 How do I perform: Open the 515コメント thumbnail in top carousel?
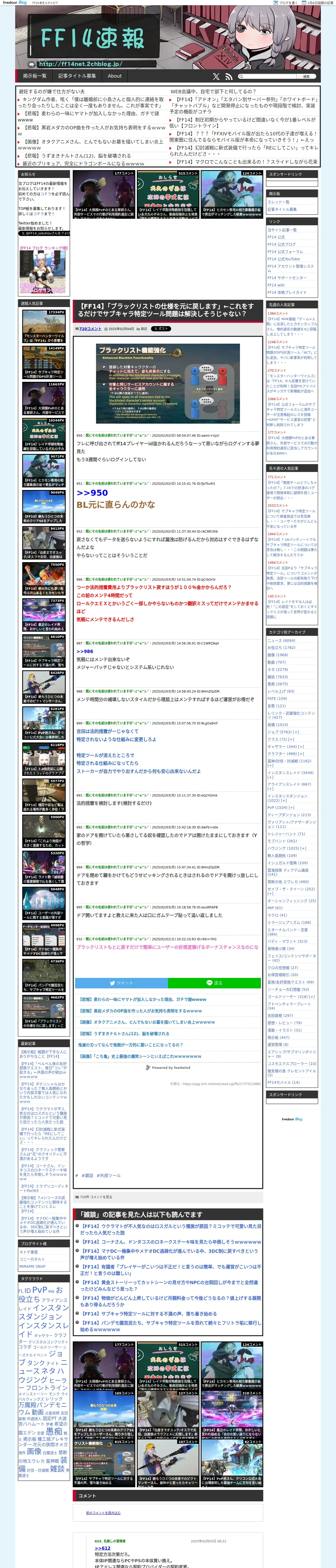[168, 194]
